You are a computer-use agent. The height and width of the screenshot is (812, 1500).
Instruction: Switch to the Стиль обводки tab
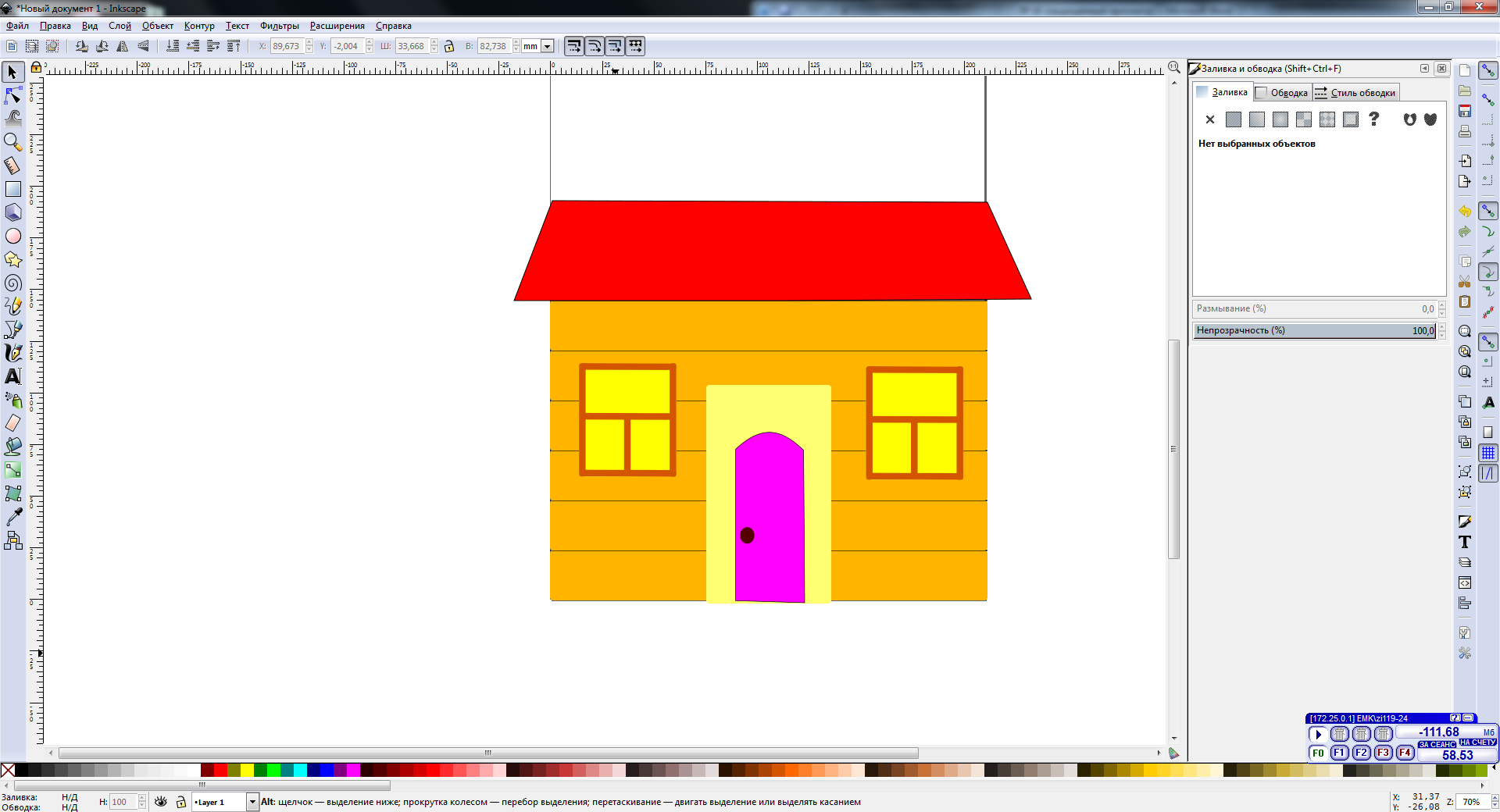pyautogui.click(x=1356, y=93)
